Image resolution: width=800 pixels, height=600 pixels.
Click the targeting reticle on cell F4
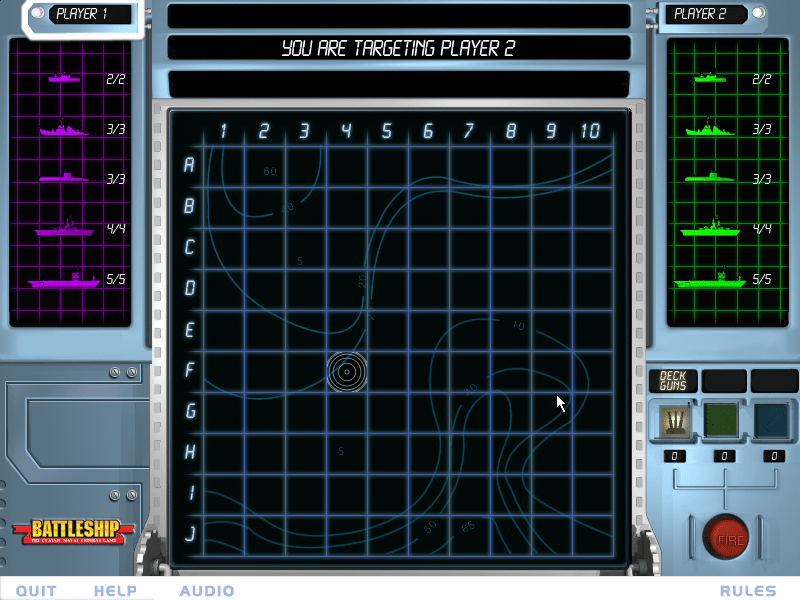[347, 372]
